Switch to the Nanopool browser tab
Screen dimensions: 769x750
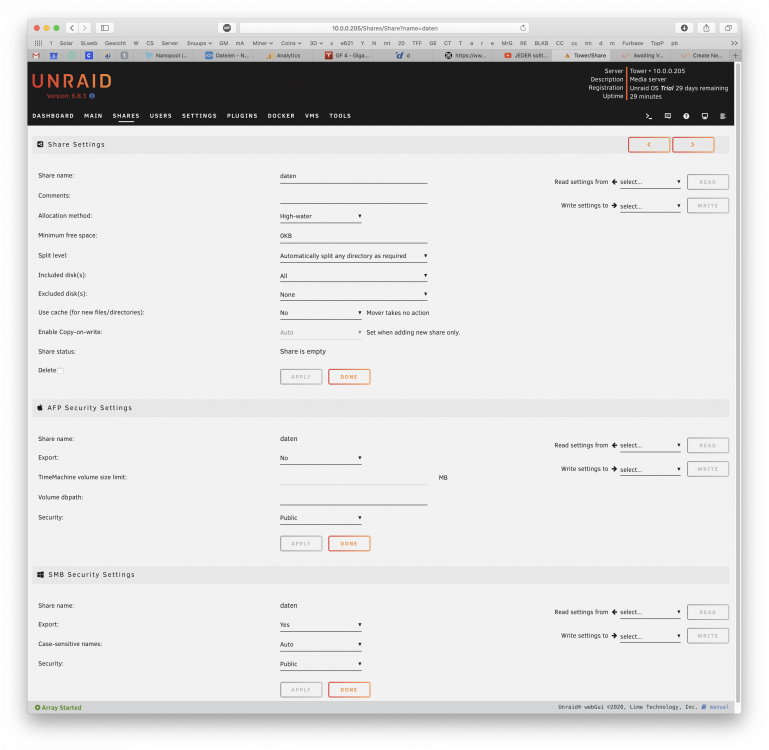tap(167, 55)
